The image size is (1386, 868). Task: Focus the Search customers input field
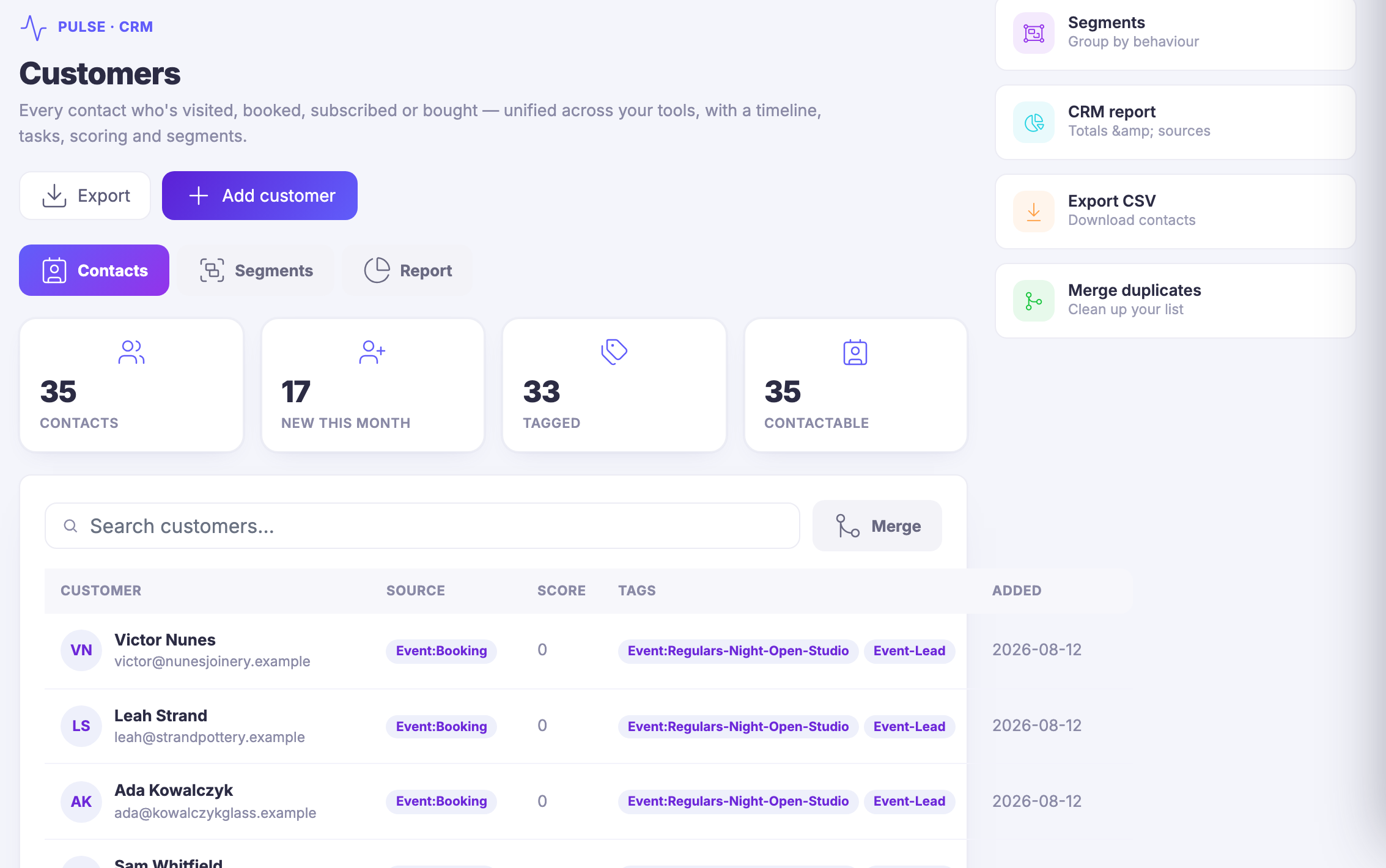422,526
